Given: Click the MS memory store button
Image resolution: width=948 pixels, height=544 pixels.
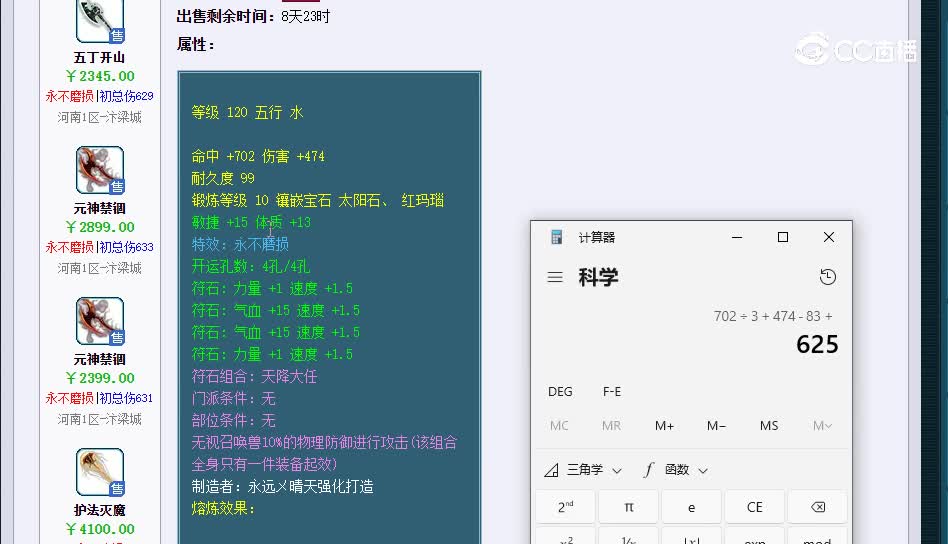Looking at the screenshot, I should pyautogui.click(x=769, y=426).
